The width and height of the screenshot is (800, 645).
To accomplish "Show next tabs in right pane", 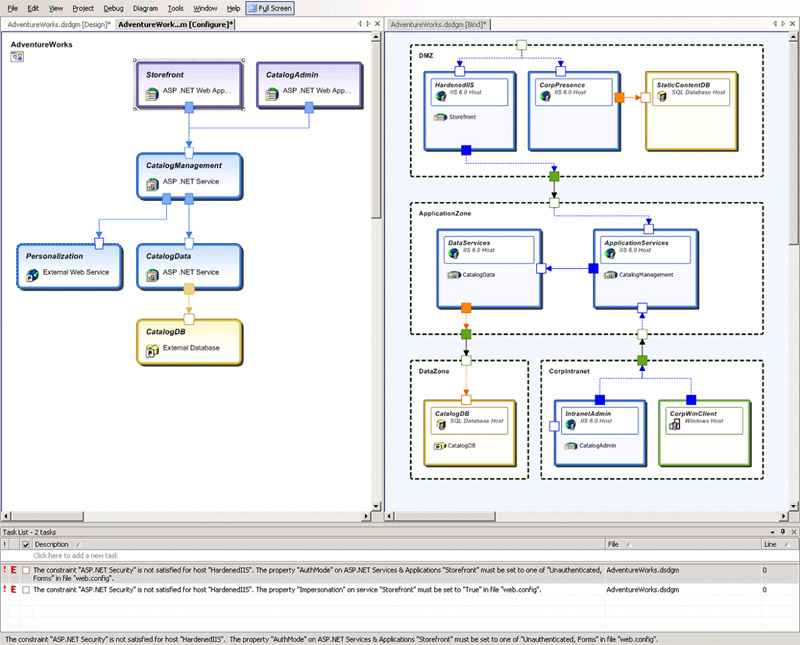I will pyautogui.click(x=783, y=23).
